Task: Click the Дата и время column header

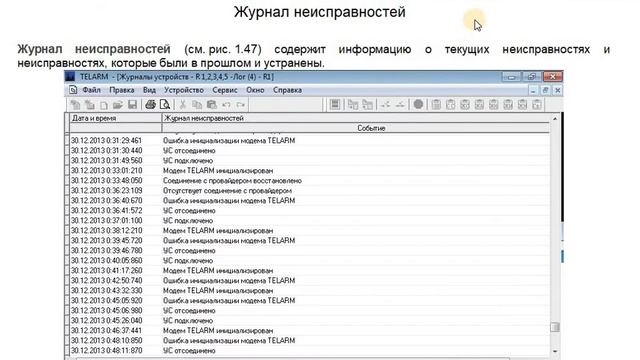Action: point(116,118)
